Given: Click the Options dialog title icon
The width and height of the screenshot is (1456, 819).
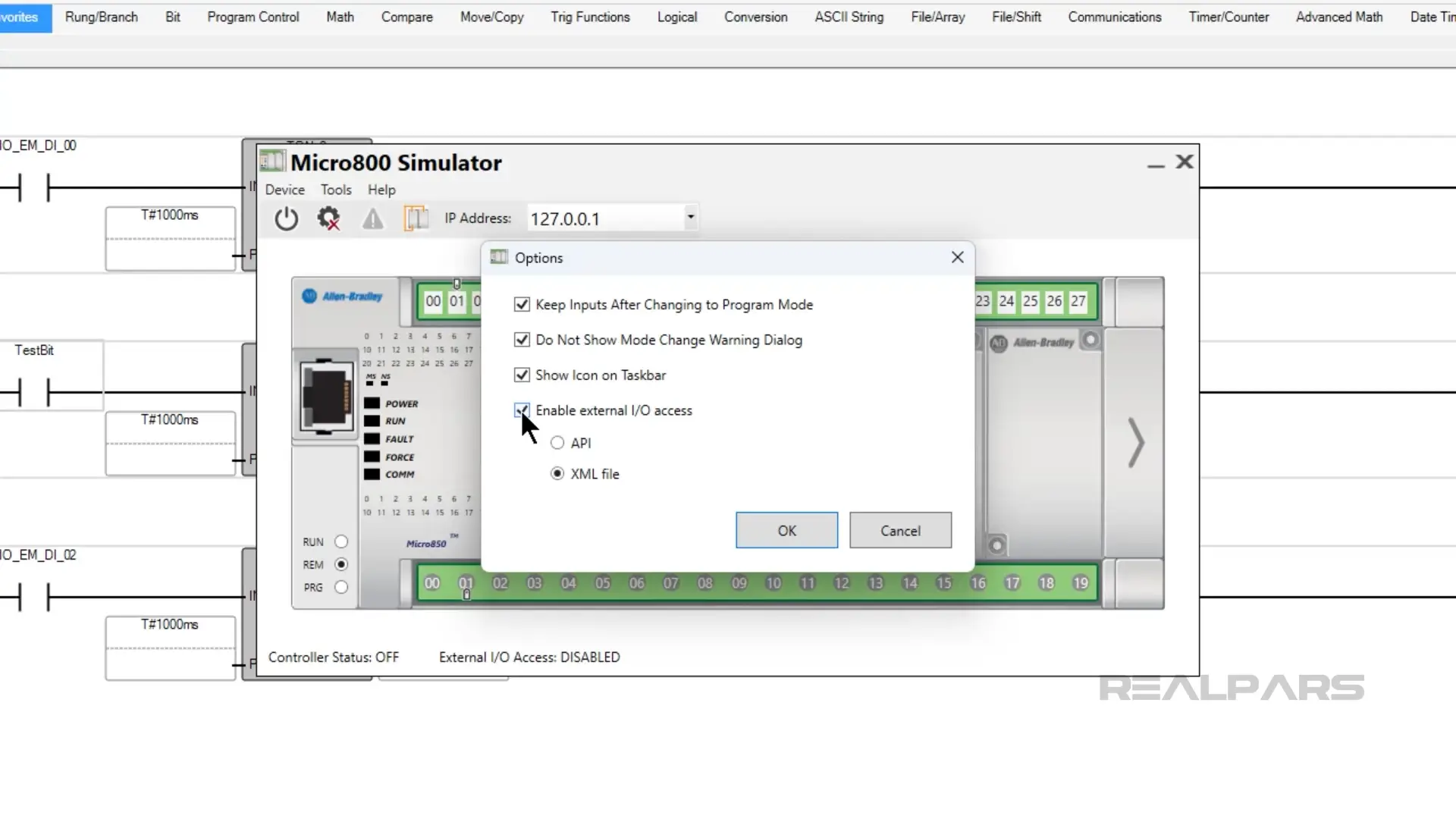Looking at the screenshot, I should (x=499, y=257).
